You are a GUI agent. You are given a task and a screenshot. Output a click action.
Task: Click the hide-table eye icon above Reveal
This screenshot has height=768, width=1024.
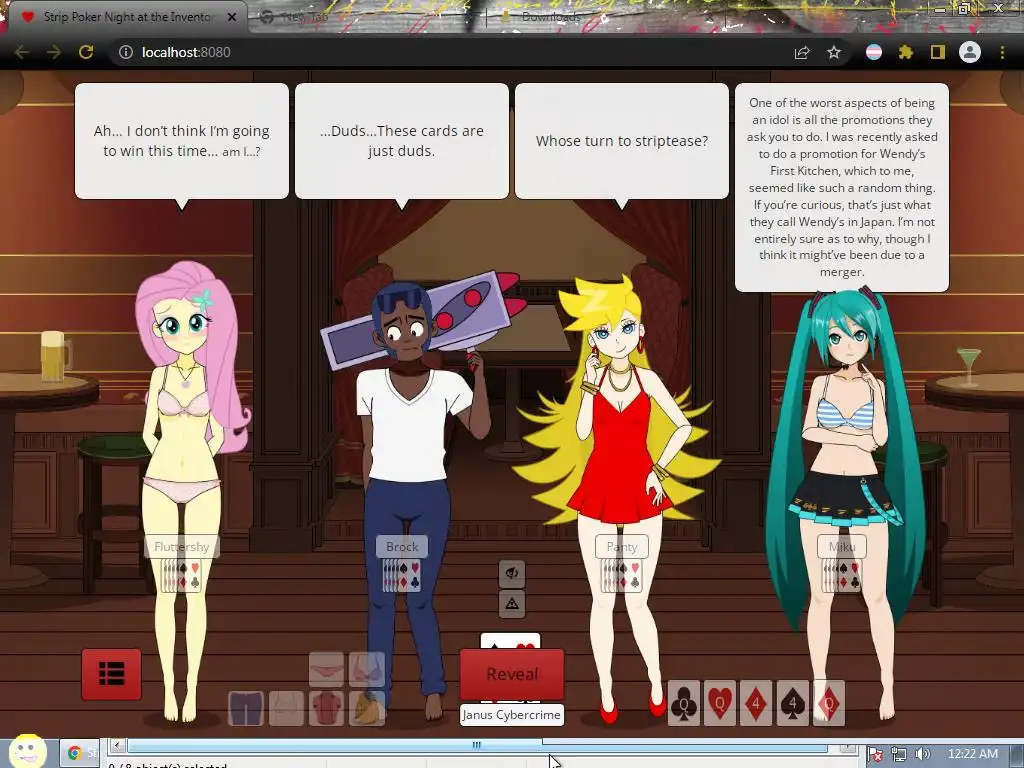pos(512,573)
